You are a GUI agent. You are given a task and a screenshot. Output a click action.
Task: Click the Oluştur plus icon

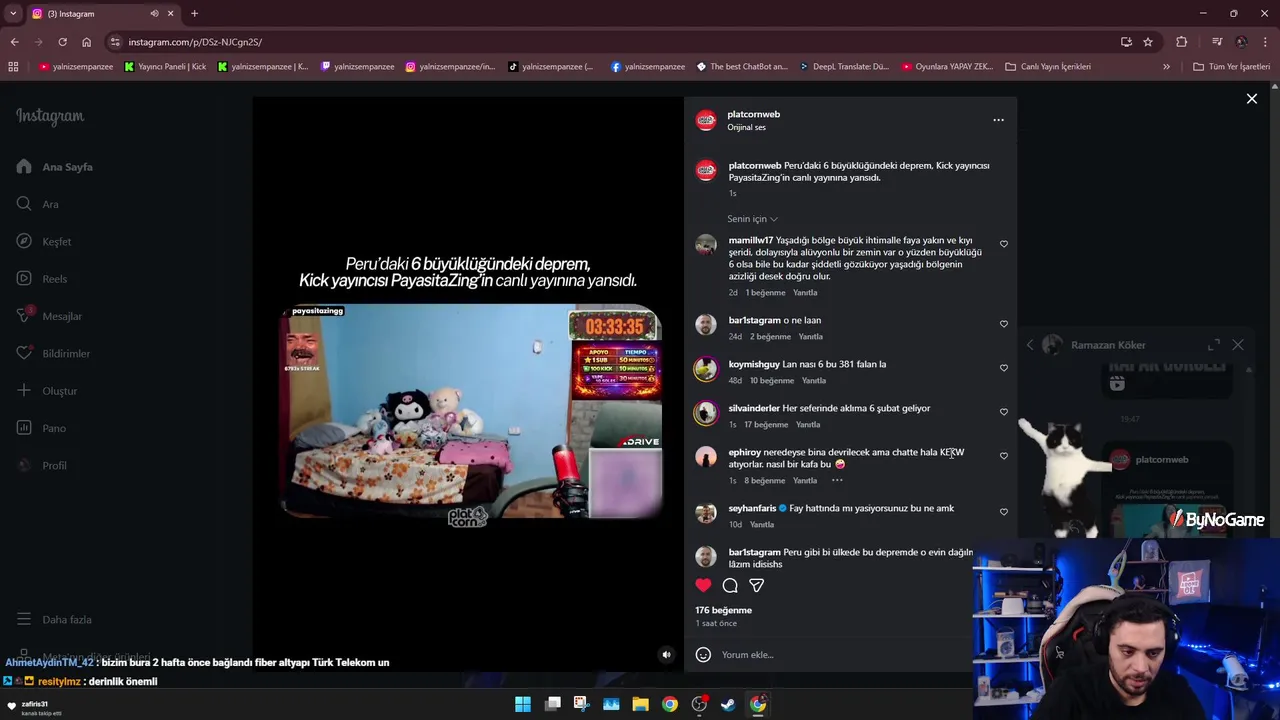tap(24, 391)
